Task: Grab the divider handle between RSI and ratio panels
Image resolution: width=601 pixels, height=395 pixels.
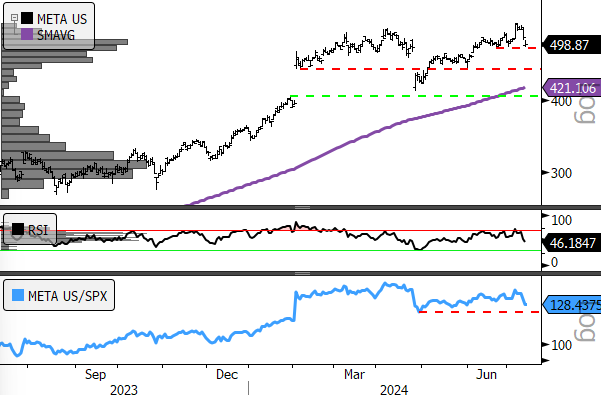Action: pos(302,274)
